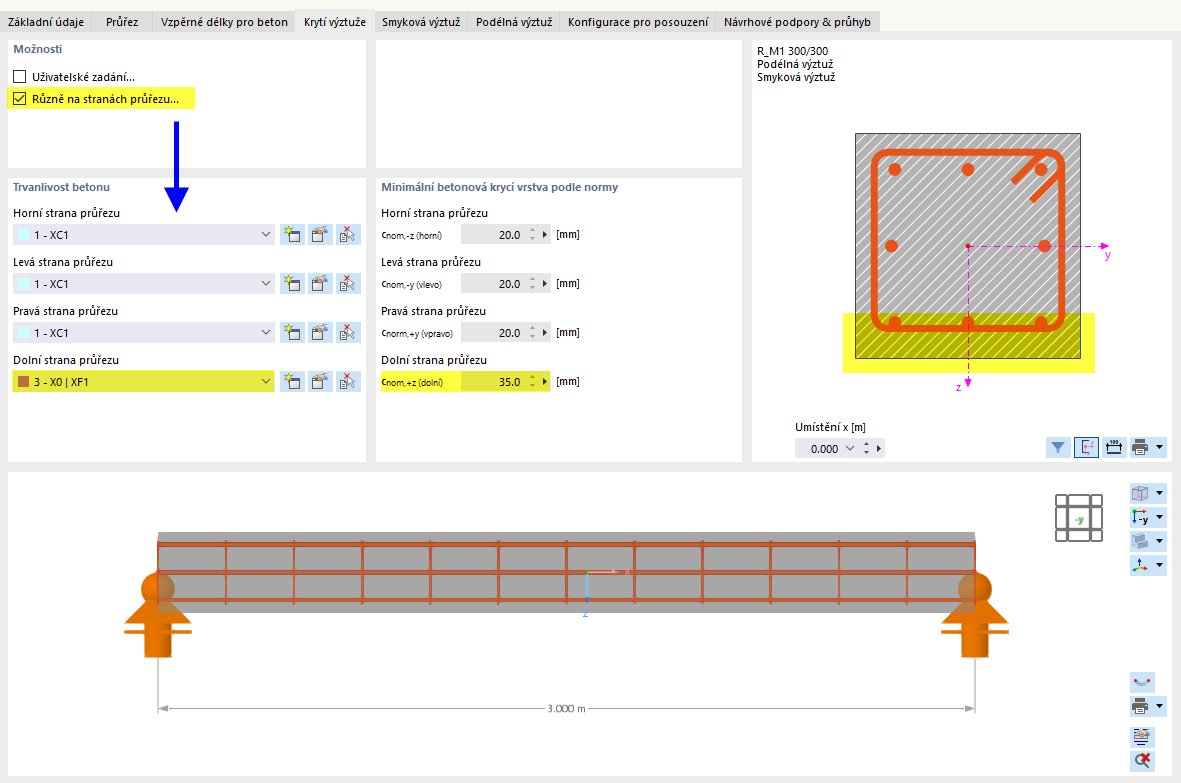Open Vzpěrné délky pro beton tab
Image resolution: width=1181 pixels, height=783 pixels.
click(224, 22)
